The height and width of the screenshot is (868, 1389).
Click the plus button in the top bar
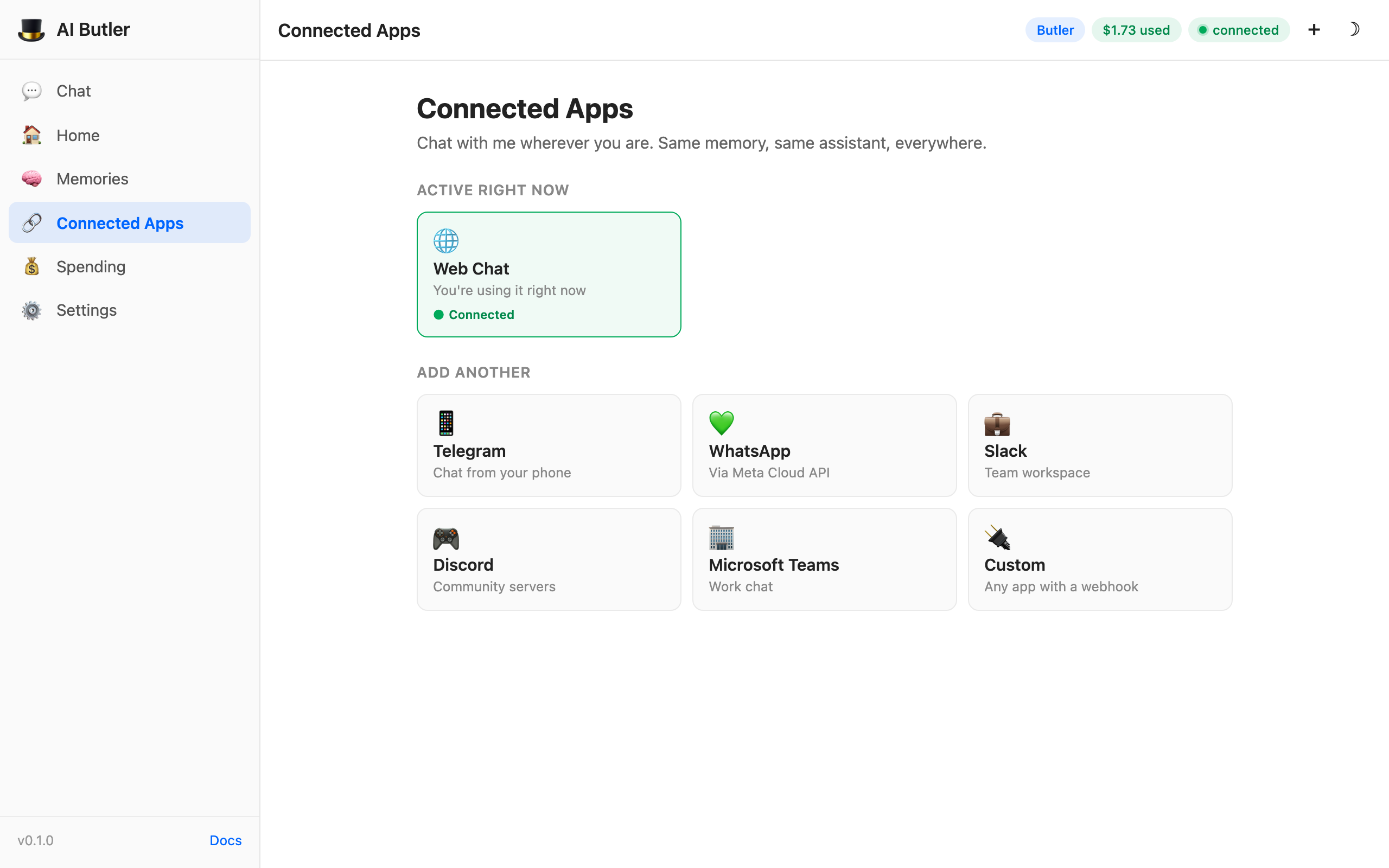[1313, 29]
